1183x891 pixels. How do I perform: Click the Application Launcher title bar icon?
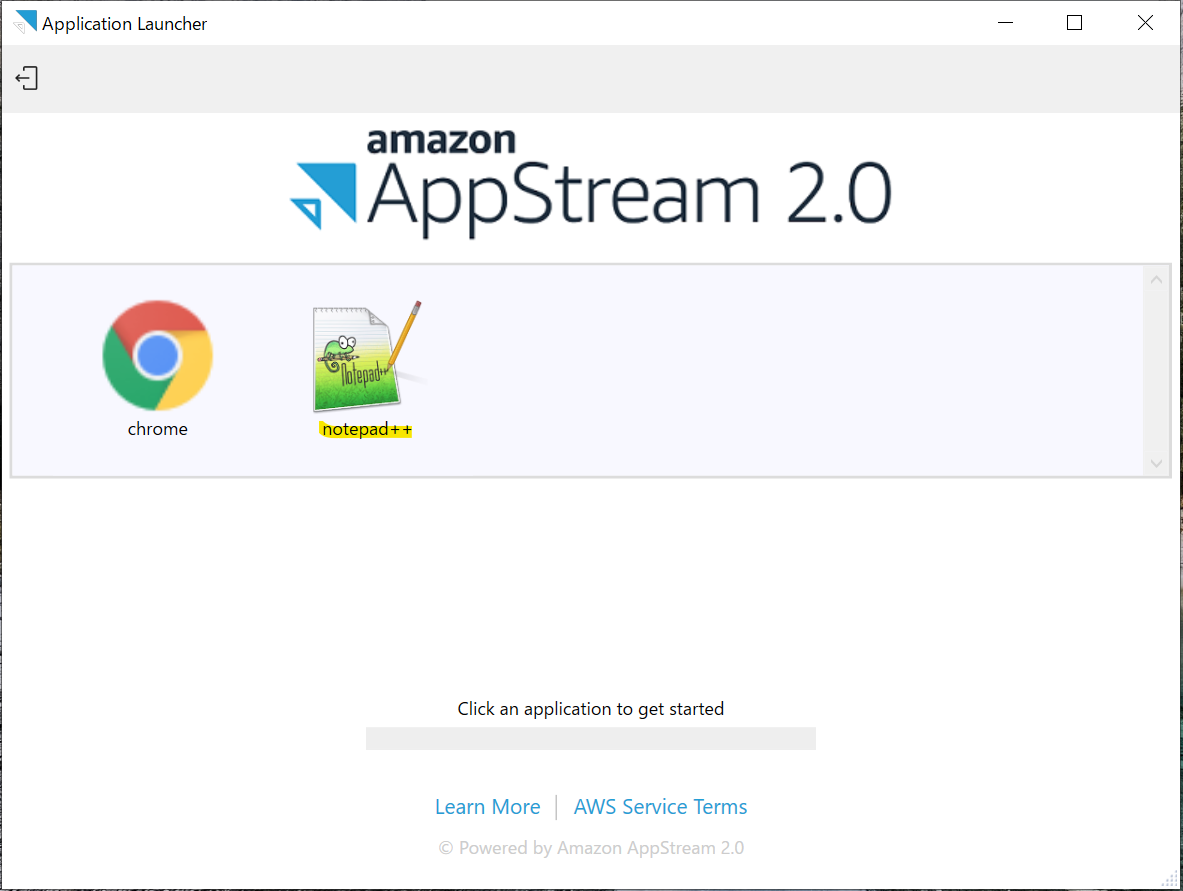tap(22, 22)
